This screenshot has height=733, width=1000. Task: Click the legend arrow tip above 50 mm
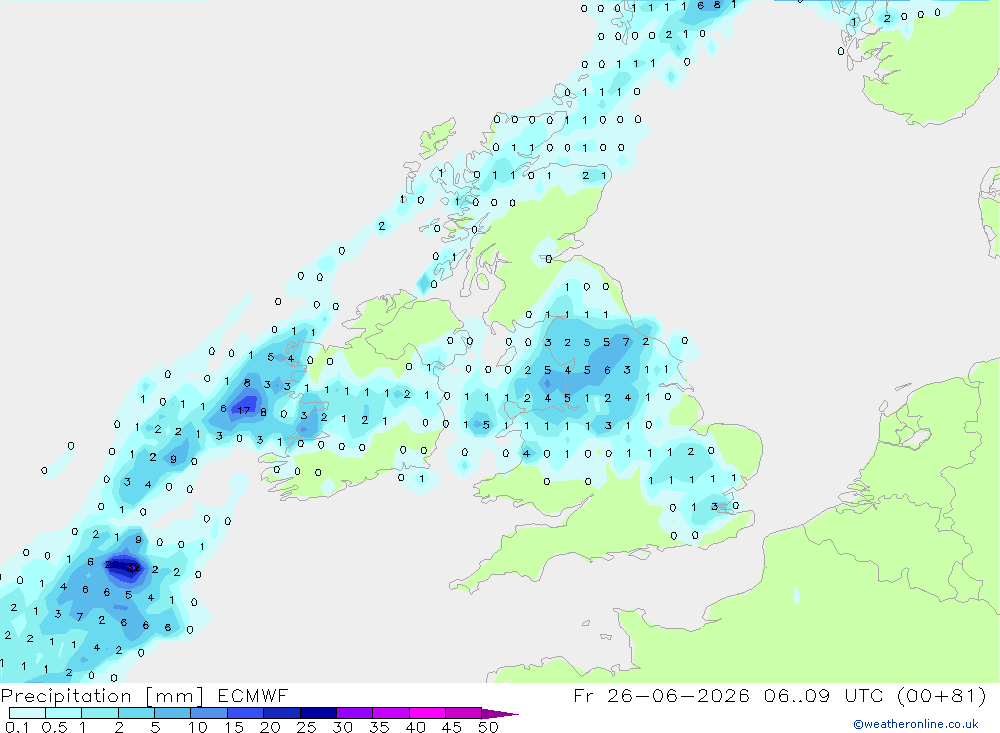(x=500, y=714)
